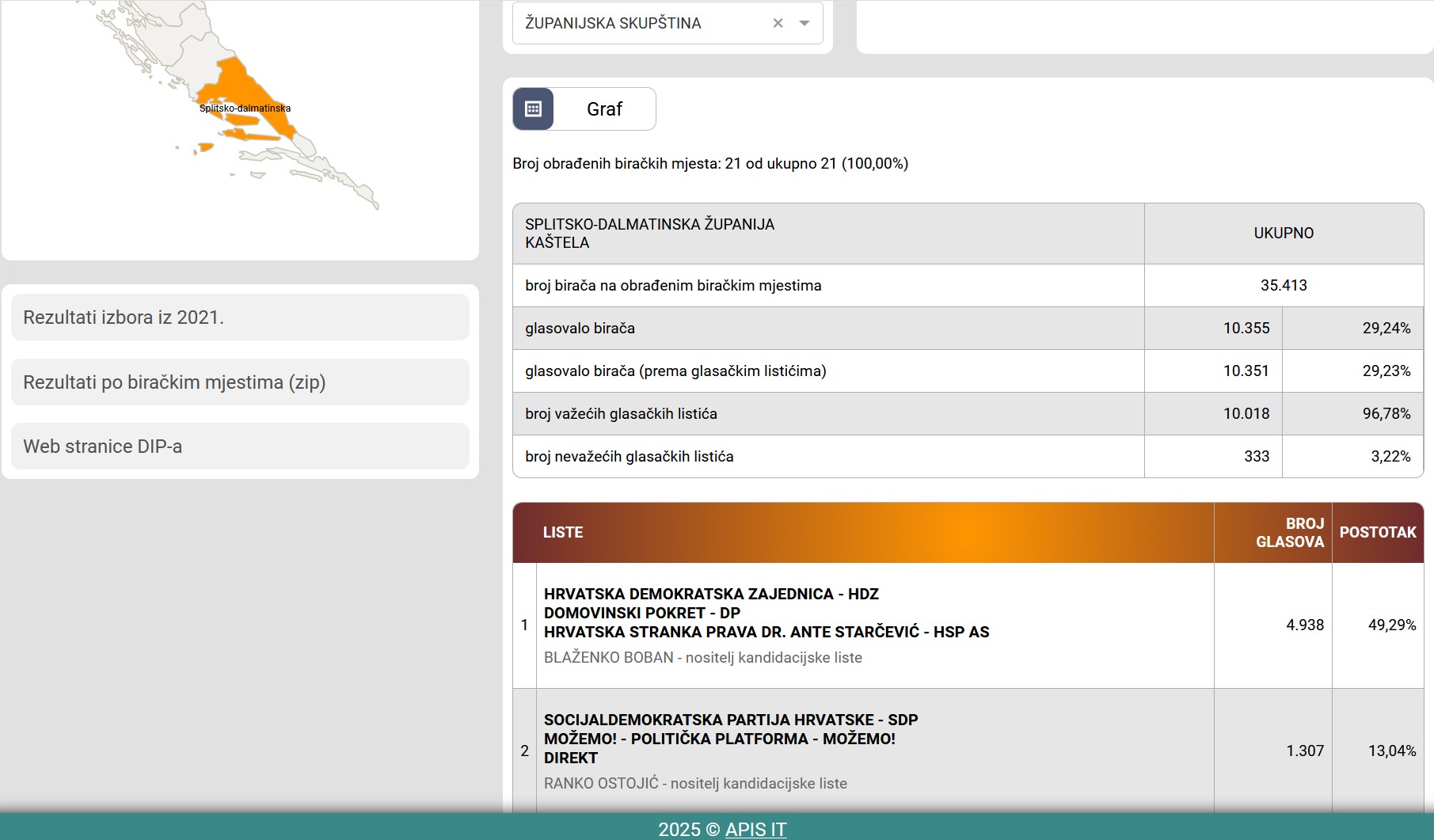Click the POSTOTAK column header

[1377, 533]
